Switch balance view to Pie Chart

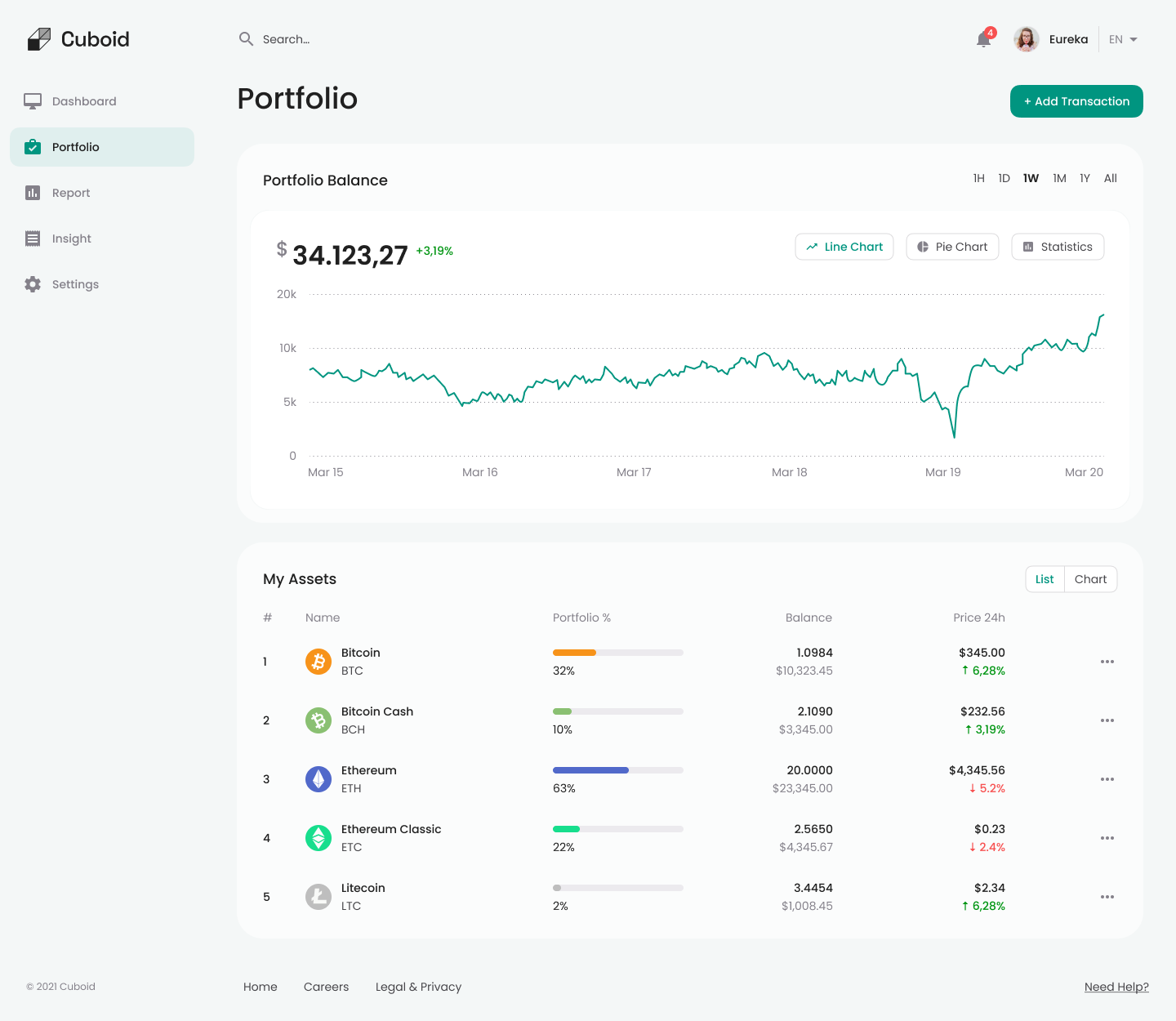click(952, 246)
